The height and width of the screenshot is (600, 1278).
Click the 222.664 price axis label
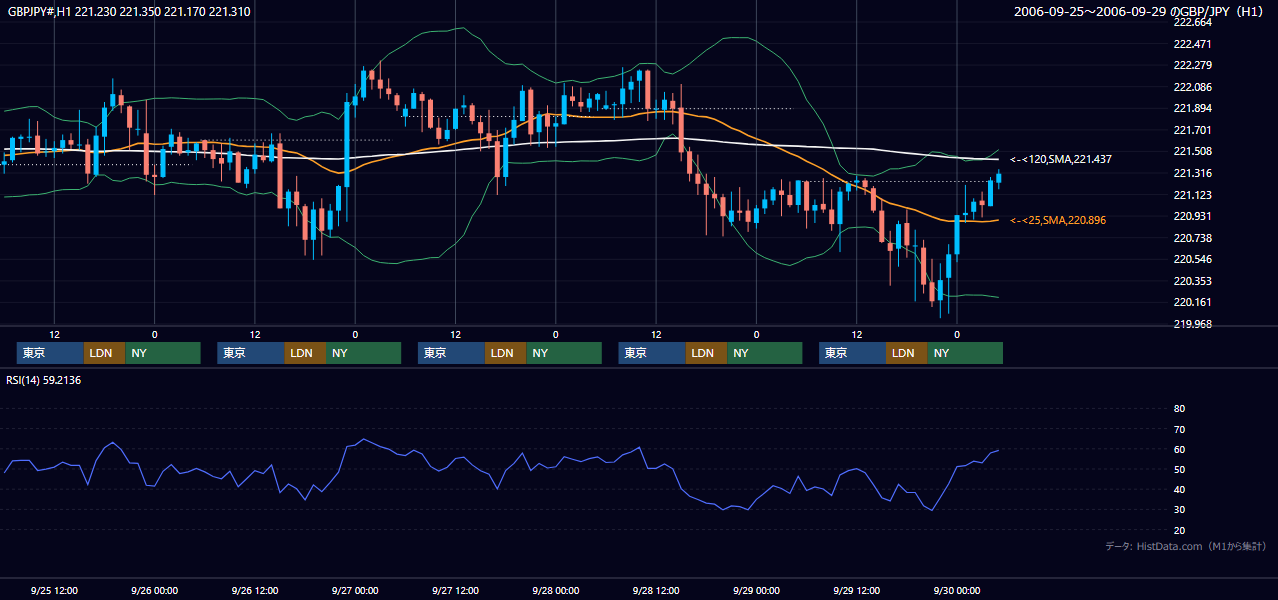(x=1192, y=22)
